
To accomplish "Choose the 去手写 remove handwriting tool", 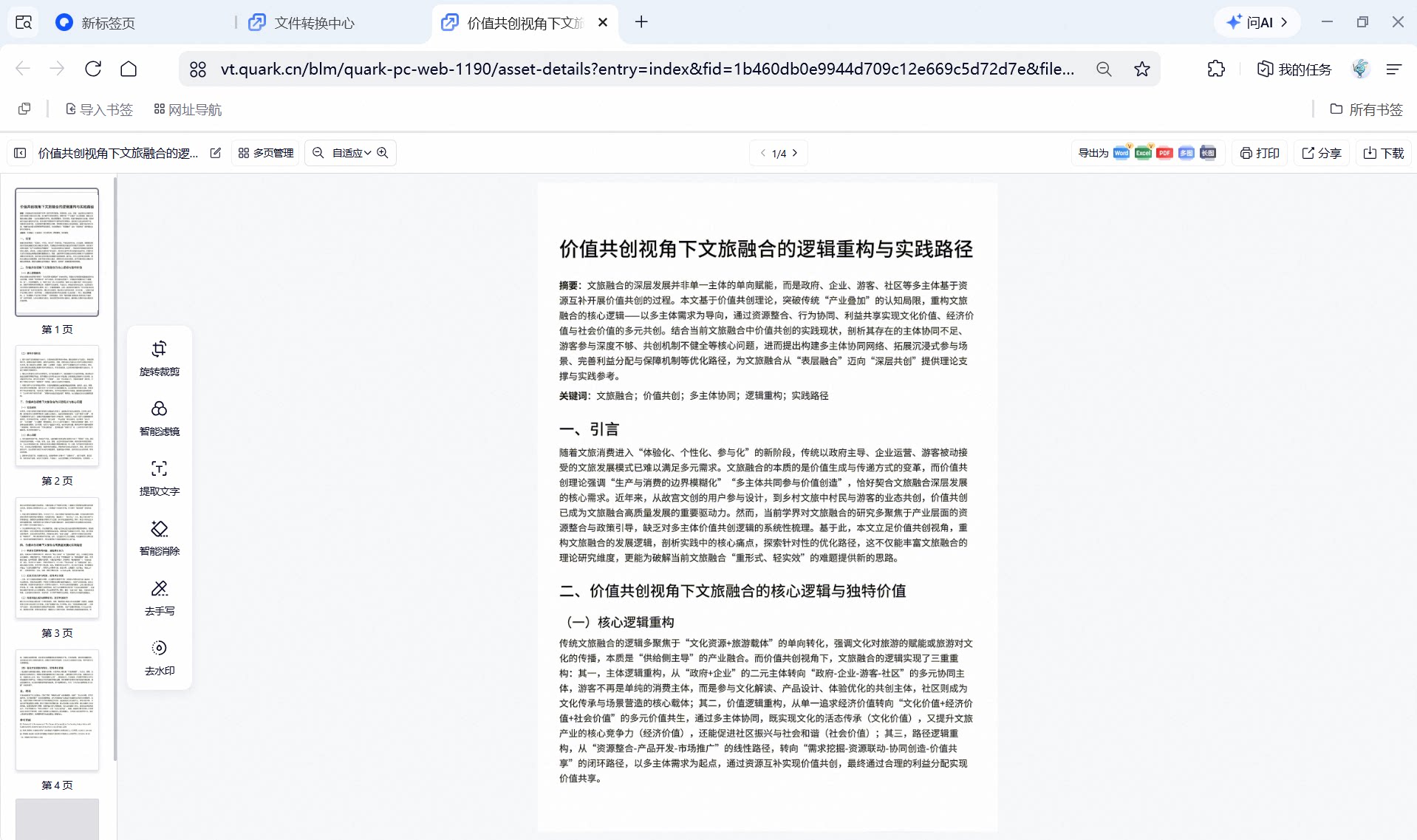I will pos(160,598).
